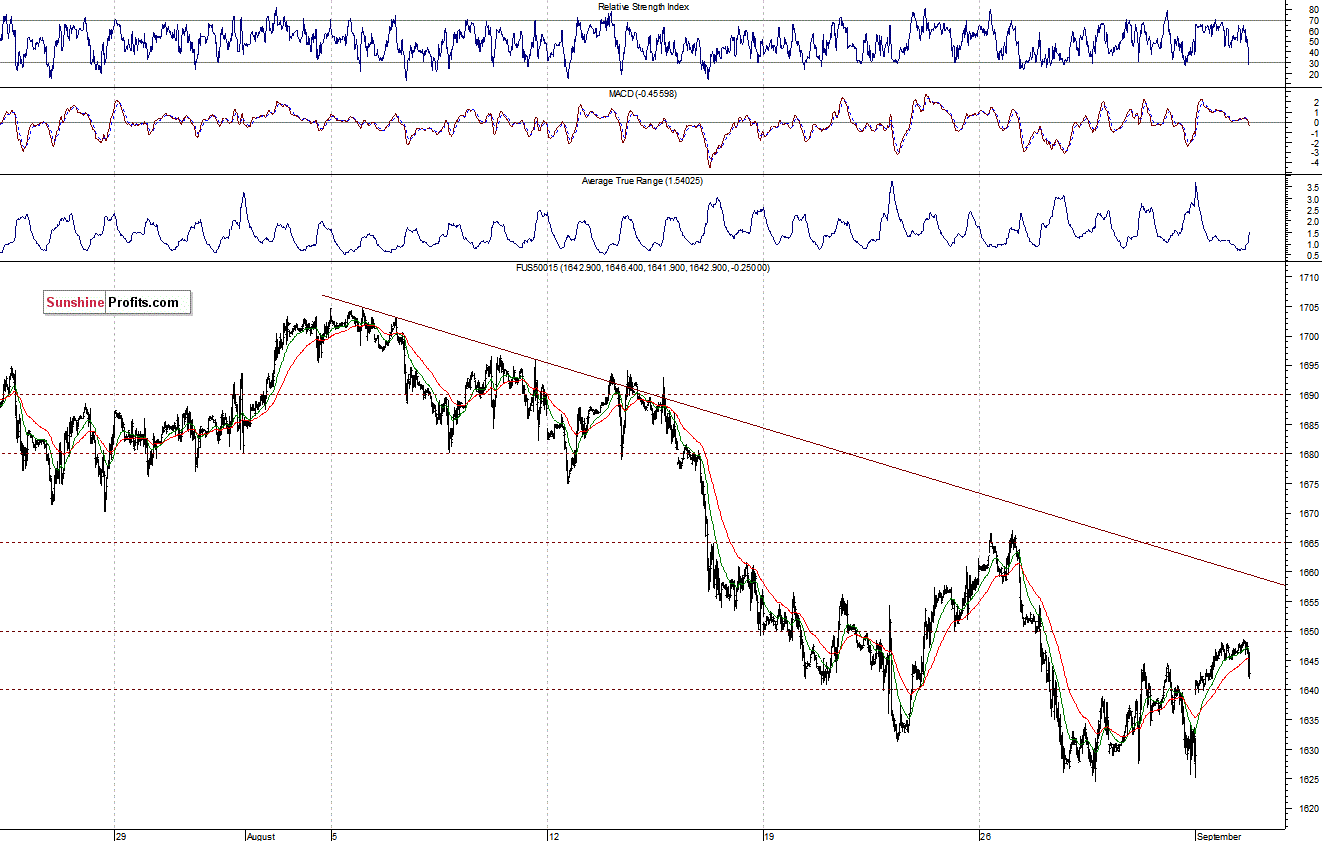This screenshot has height=841, width=1322.
Task: Click the 1650 price axis label
Action: click(1307, 631)
